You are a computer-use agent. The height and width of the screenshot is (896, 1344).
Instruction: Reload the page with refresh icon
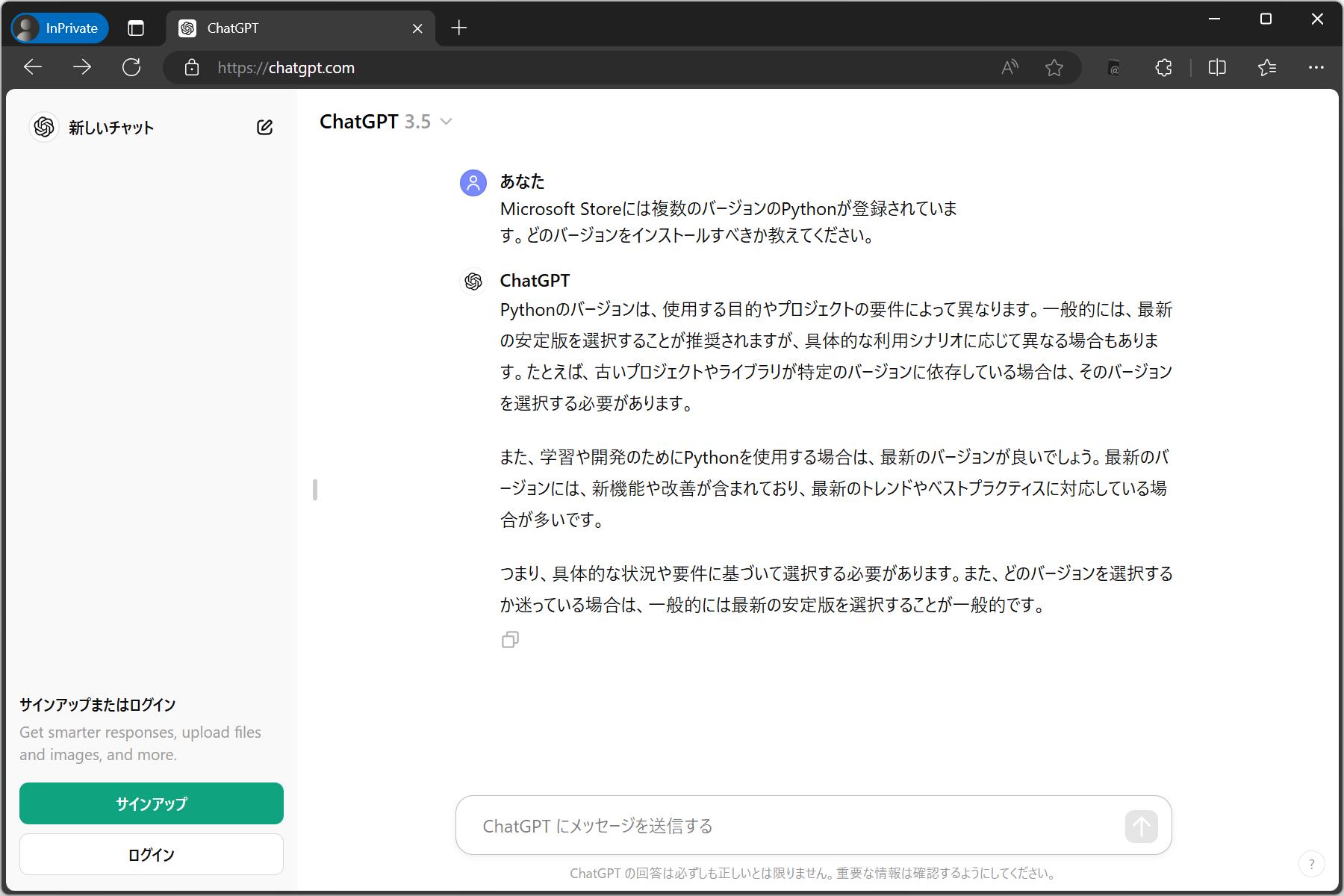tap(131, 67)
